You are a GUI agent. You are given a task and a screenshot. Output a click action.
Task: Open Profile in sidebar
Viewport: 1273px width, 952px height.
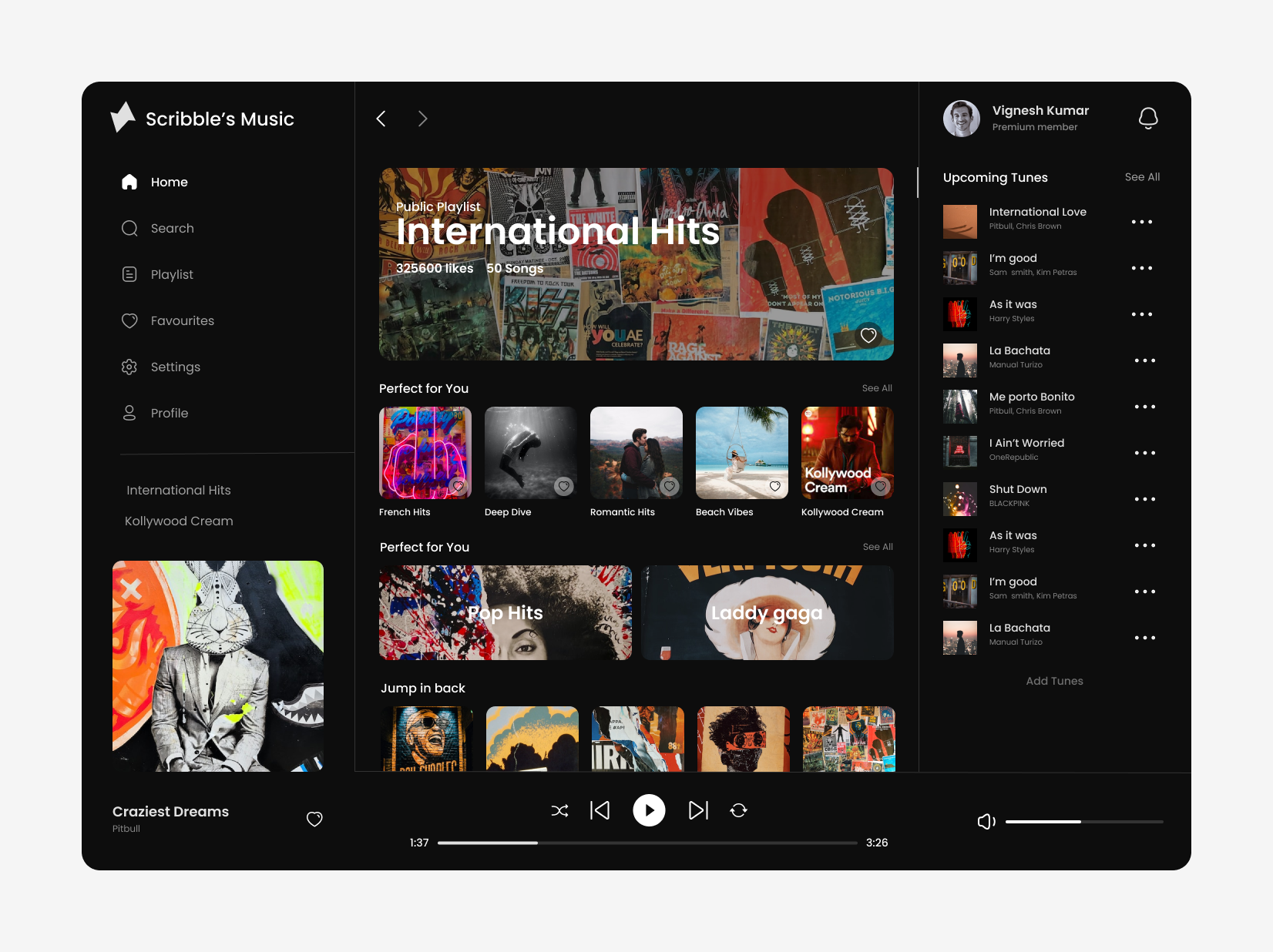(x=155, y=413)
